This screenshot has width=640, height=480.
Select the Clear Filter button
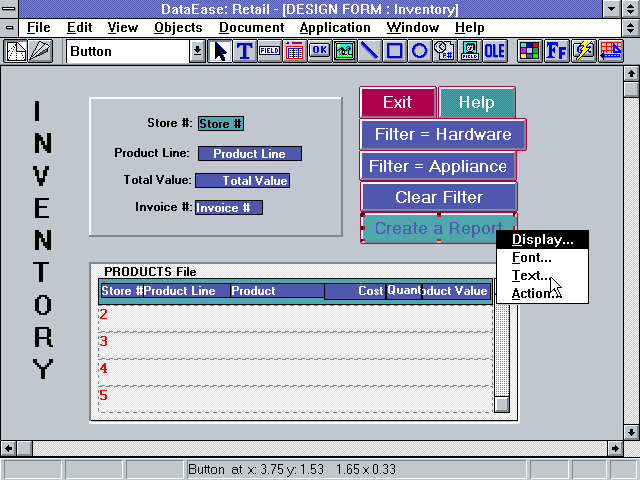pyautogui.click(x=439, y=197)
